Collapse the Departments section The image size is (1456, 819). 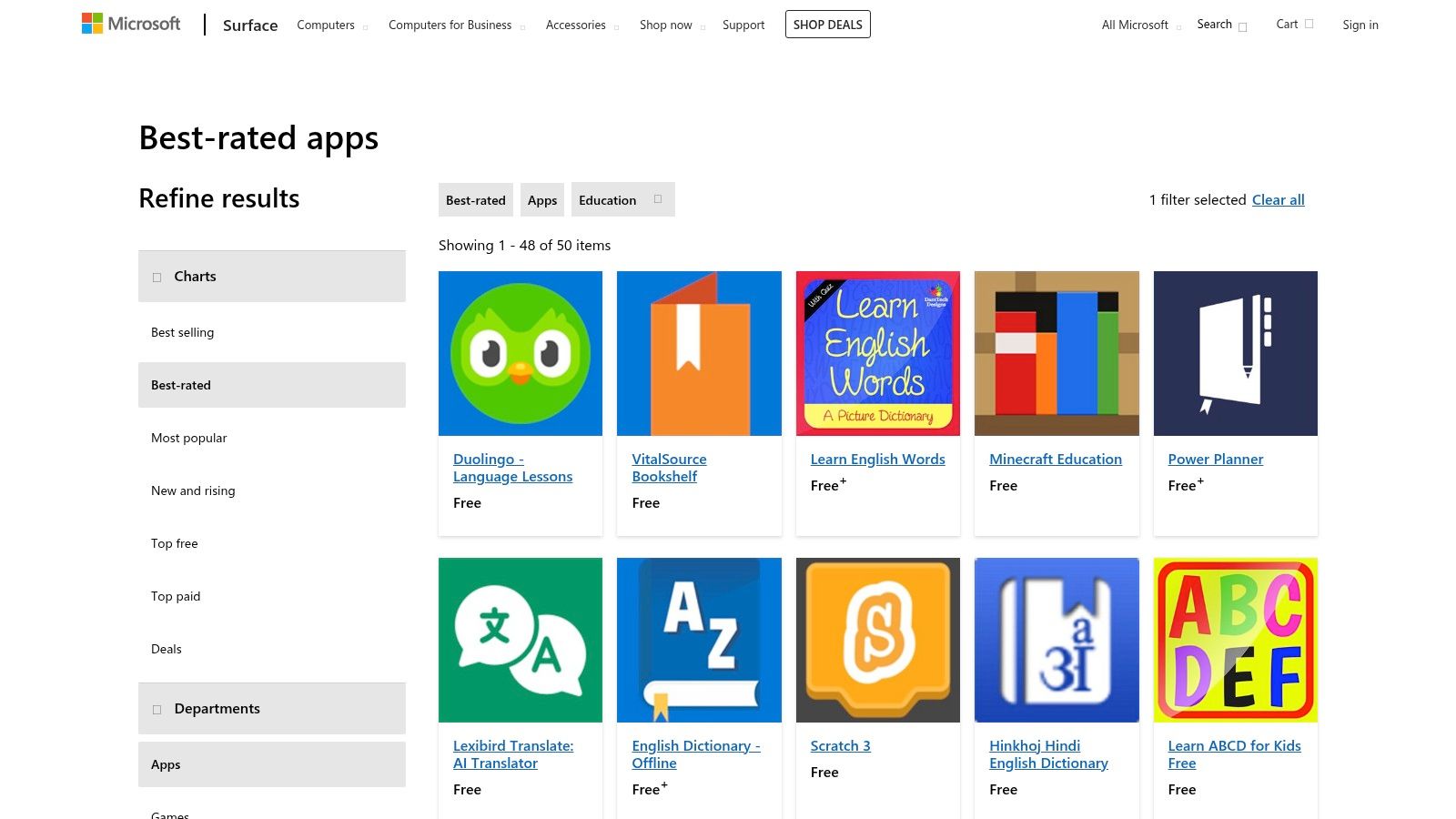point(156,708)
